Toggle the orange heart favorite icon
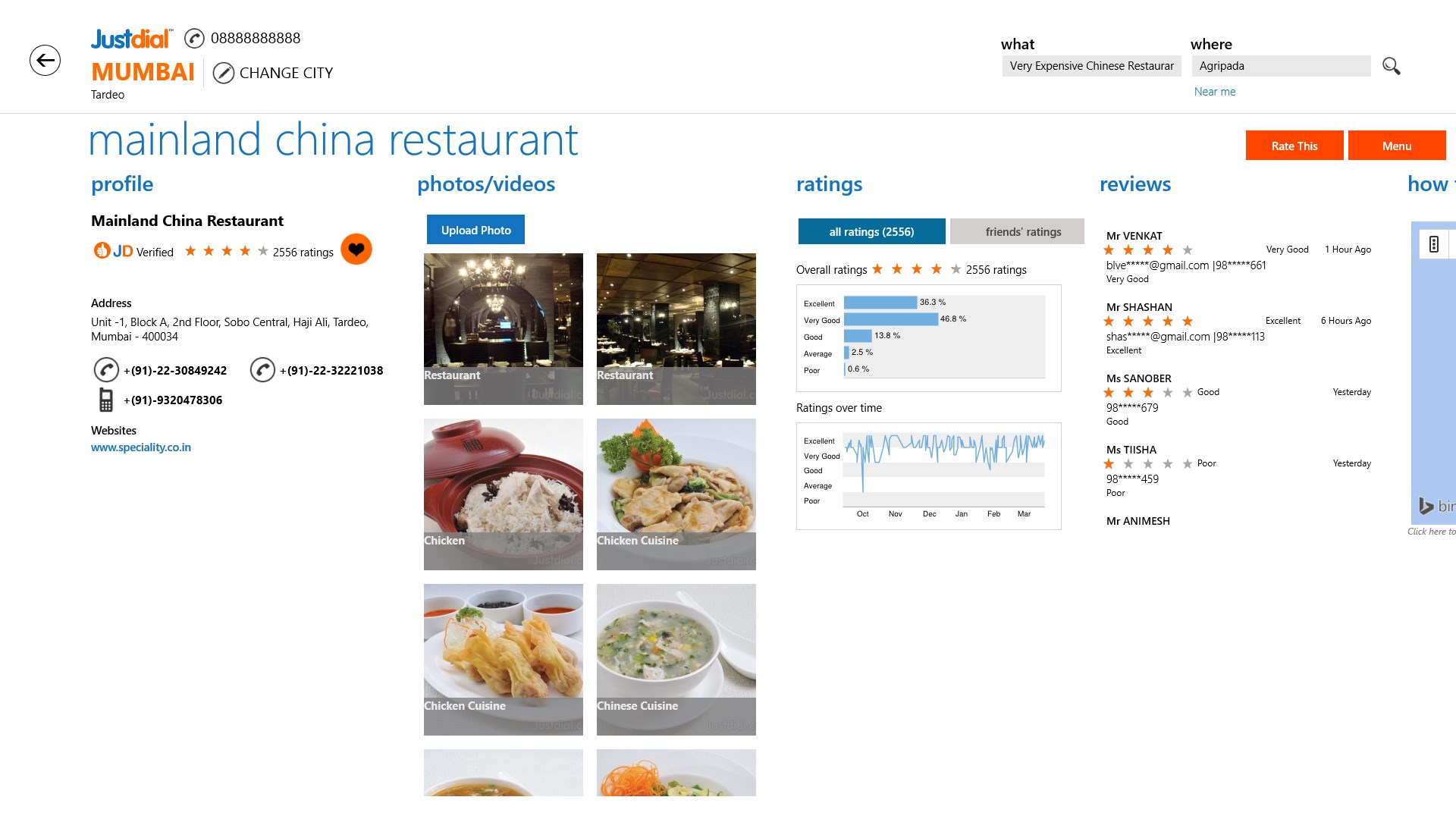This screenshot has width=1456, height=819. coord(356,249)
